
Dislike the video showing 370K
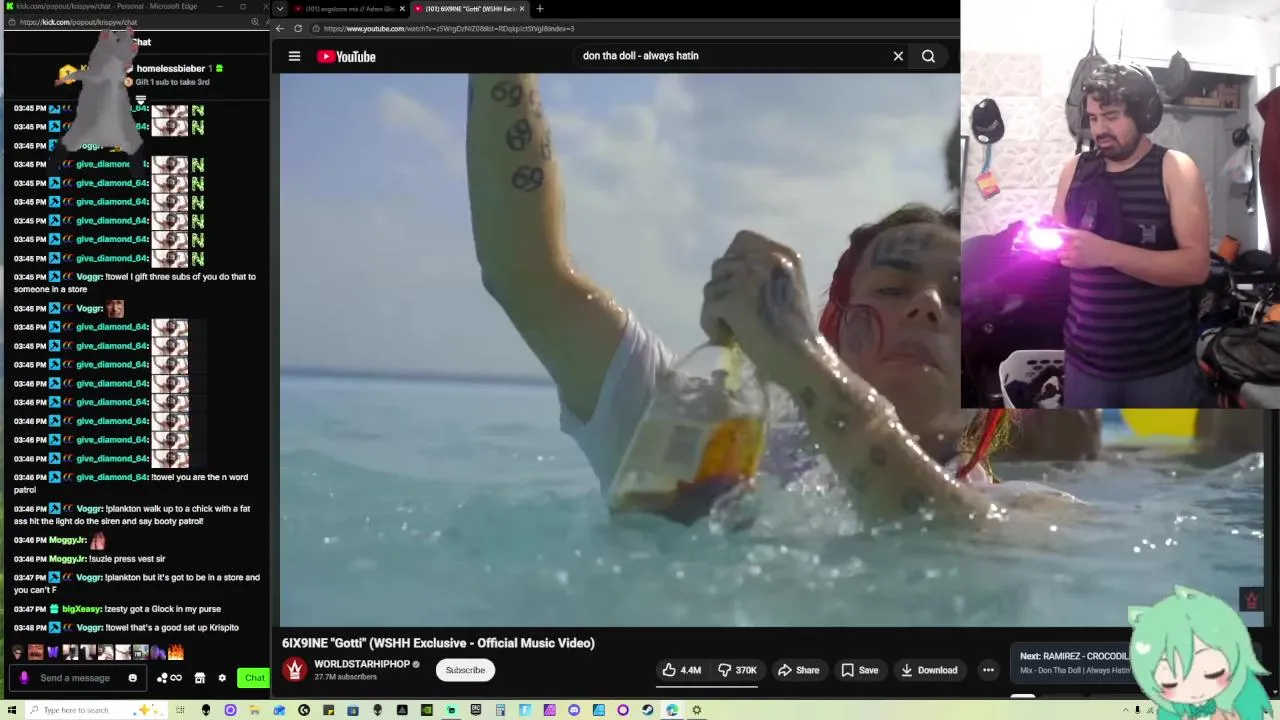coord(737,670)
